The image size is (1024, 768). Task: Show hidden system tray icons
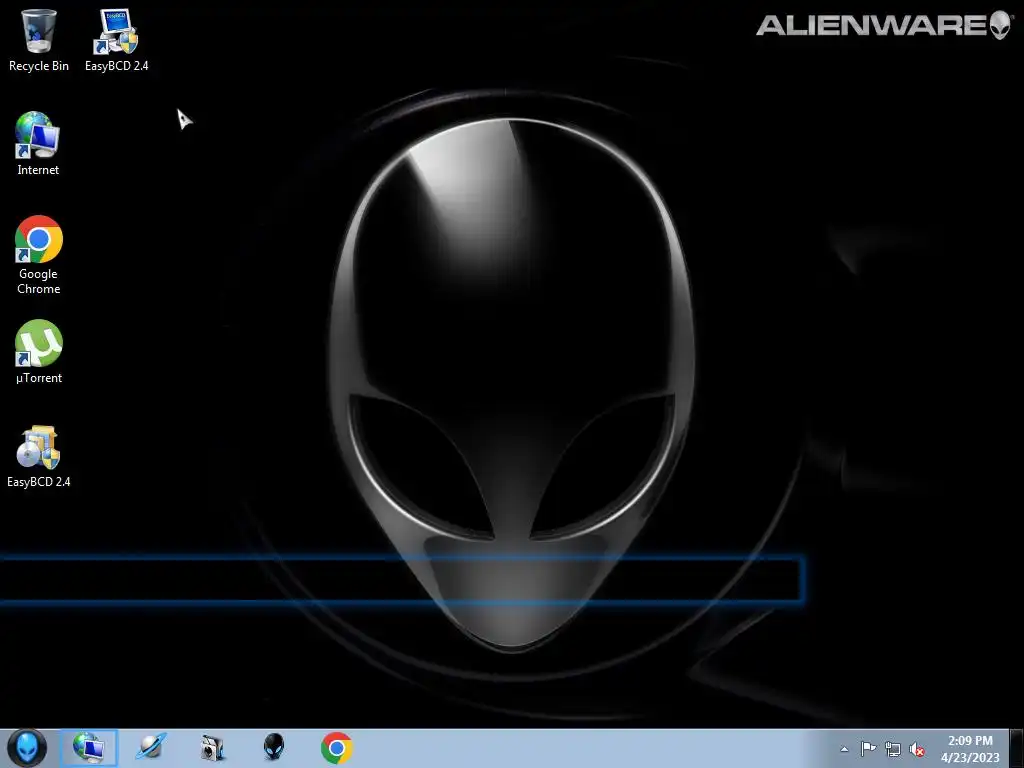[x=844, y=749]
